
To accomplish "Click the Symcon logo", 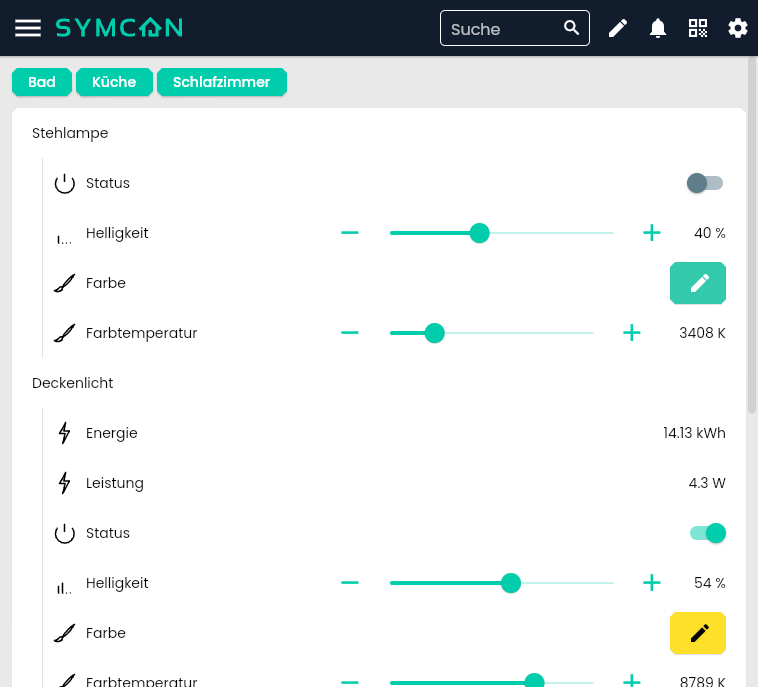I will [x=119, y=28].
